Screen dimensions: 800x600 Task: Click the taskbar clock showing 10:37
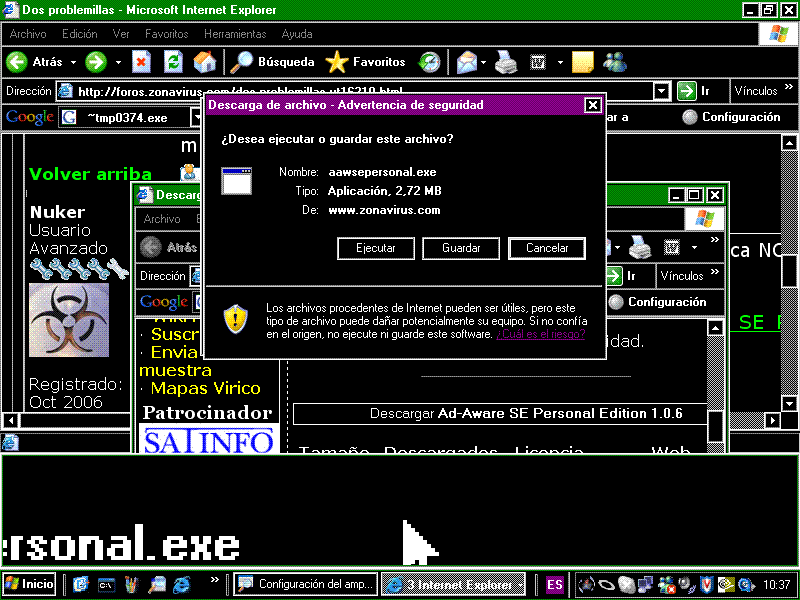point(776,585)
